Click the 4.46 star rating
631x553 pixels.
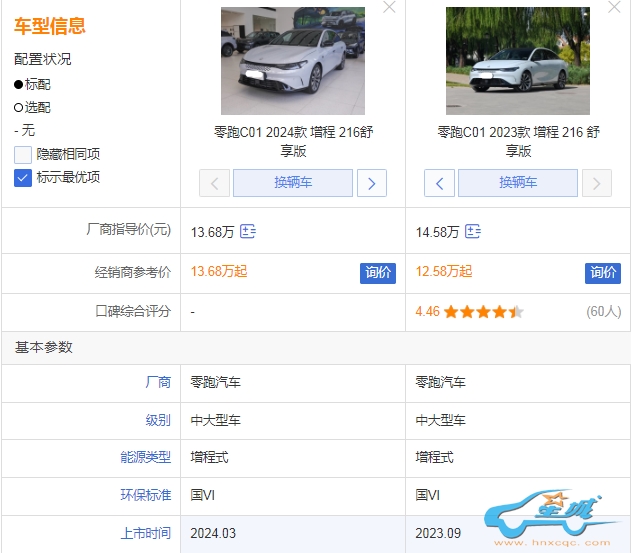[470, 312]
